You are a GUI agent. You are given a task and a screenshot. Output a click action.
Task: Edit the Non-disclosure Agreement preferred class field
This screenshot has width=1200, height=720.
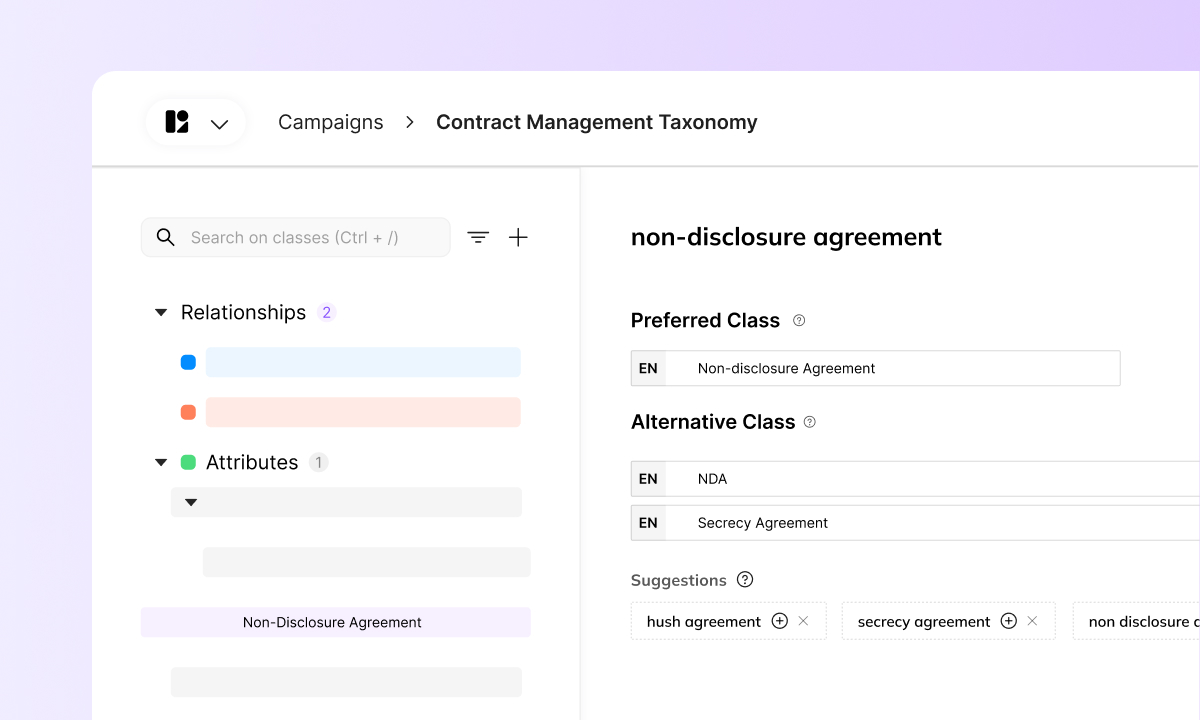(876, 368)
